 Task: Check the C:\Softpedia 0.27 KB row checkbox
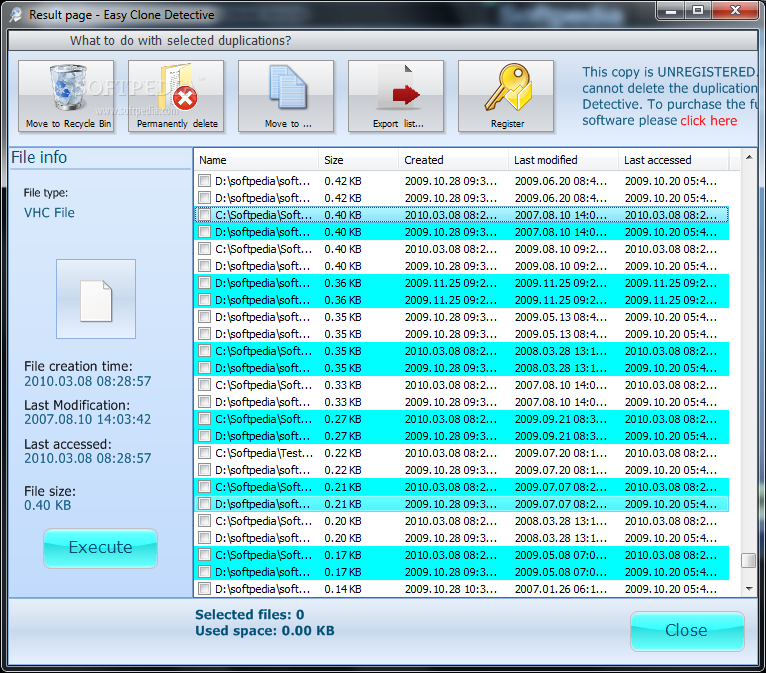[x=204, y=419]
